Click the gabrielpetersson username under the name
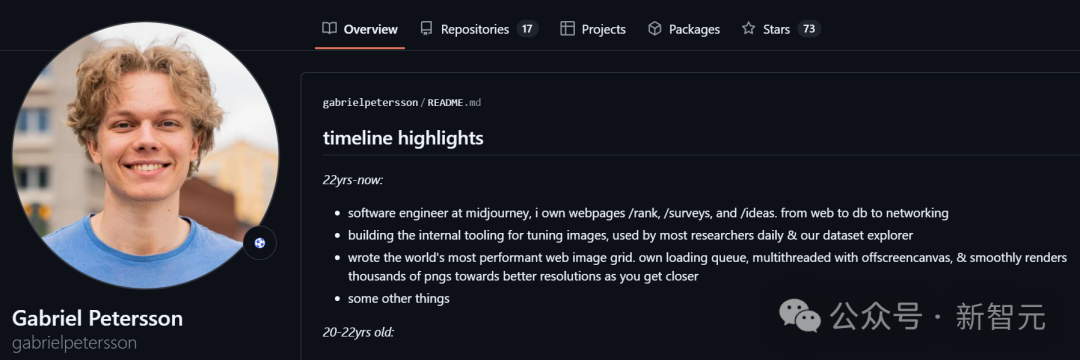The image size is (1080, 360). pos(74,342)
